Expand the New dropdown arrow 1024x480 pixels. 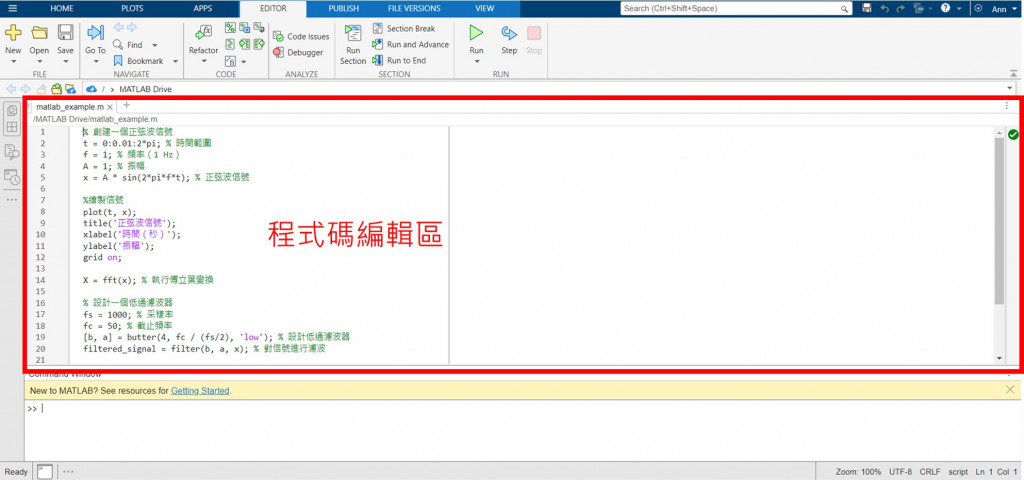coord(13,61)
